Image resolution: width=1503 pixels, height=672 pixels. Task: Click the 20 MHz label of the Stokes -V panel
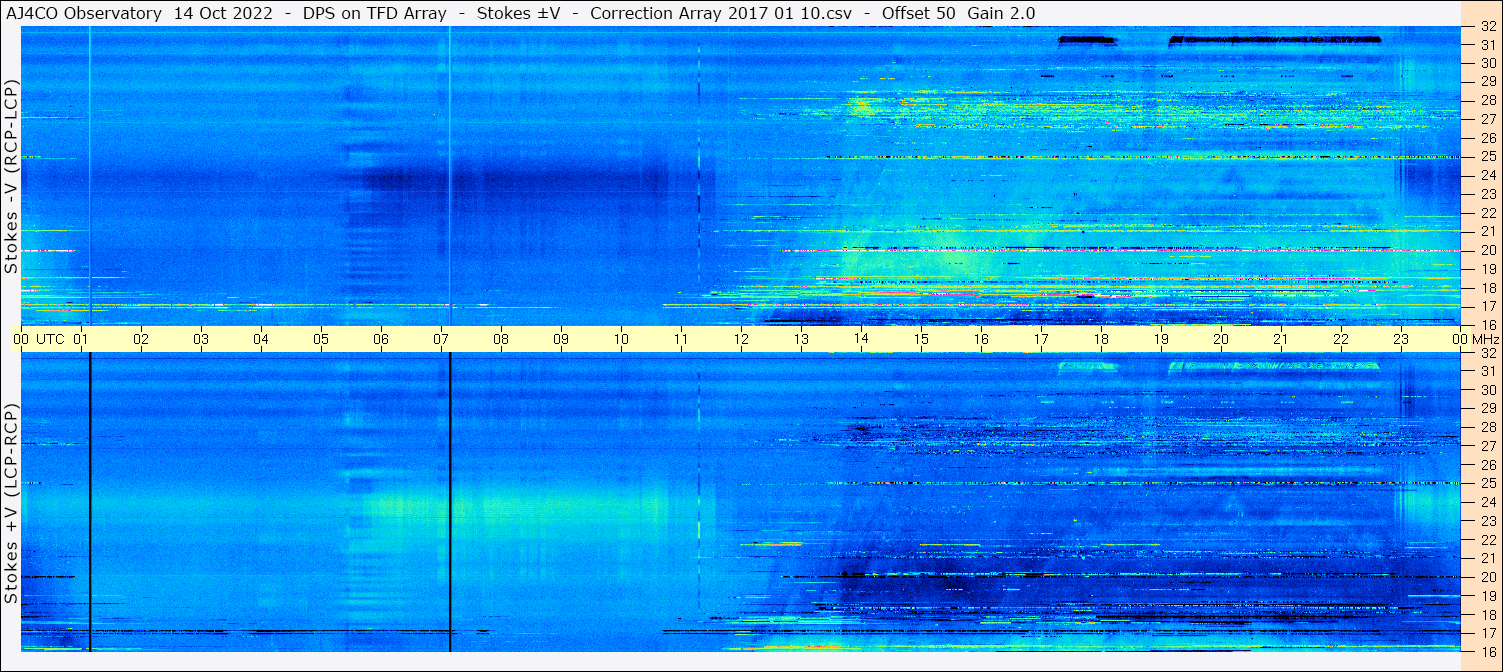[1488, 250]
